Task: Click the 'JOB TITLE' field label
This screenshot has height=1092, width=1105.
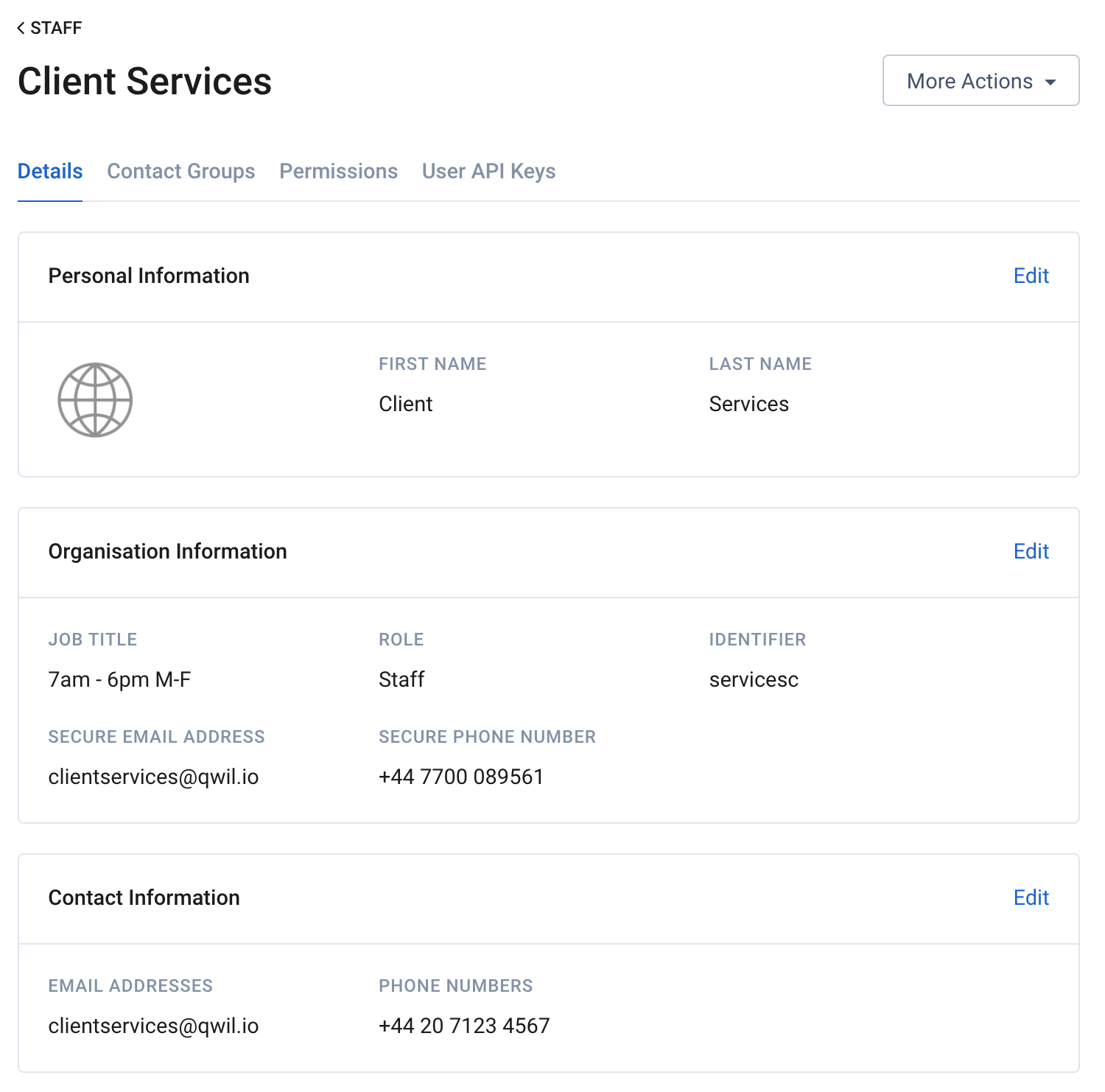Action: (x=93, y=640)
